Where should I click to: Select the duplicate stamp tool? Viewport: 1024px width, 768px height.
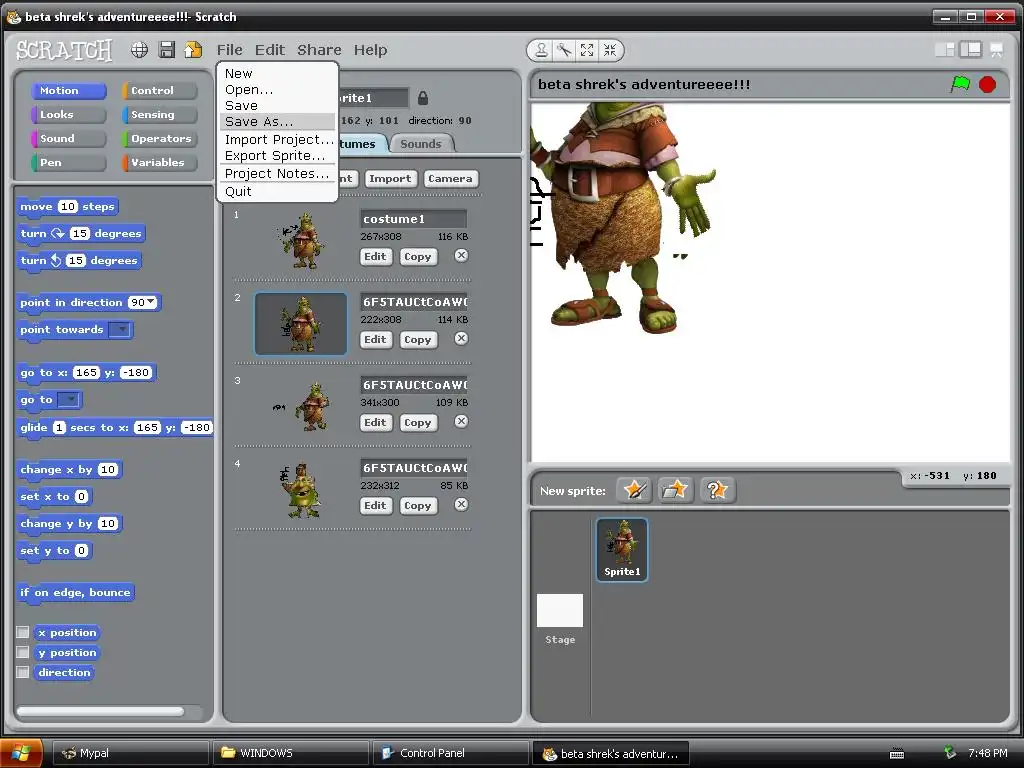pos(541,50)
